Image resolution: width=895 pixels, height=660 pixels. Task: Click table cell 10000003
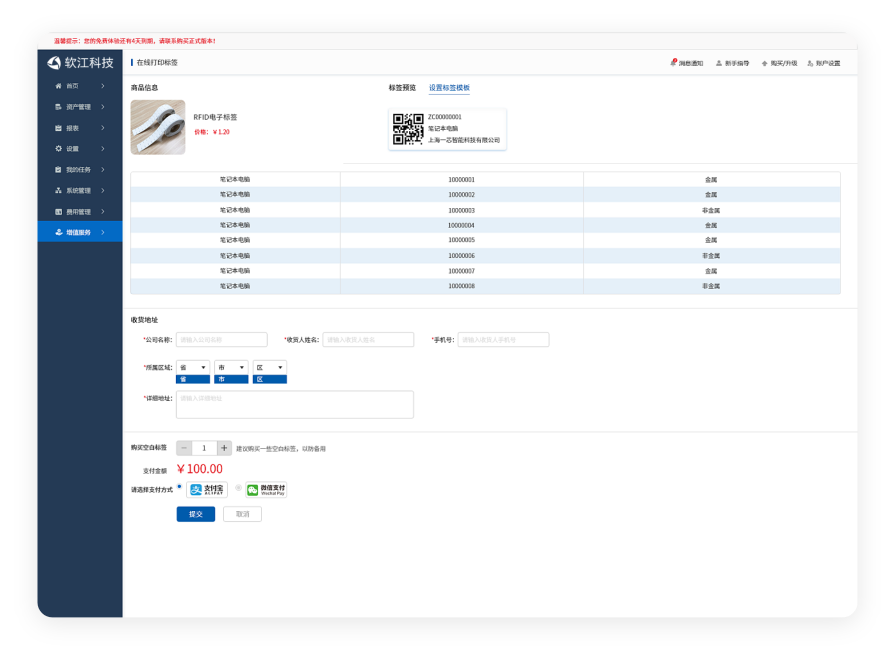click(x=461, y=210)
